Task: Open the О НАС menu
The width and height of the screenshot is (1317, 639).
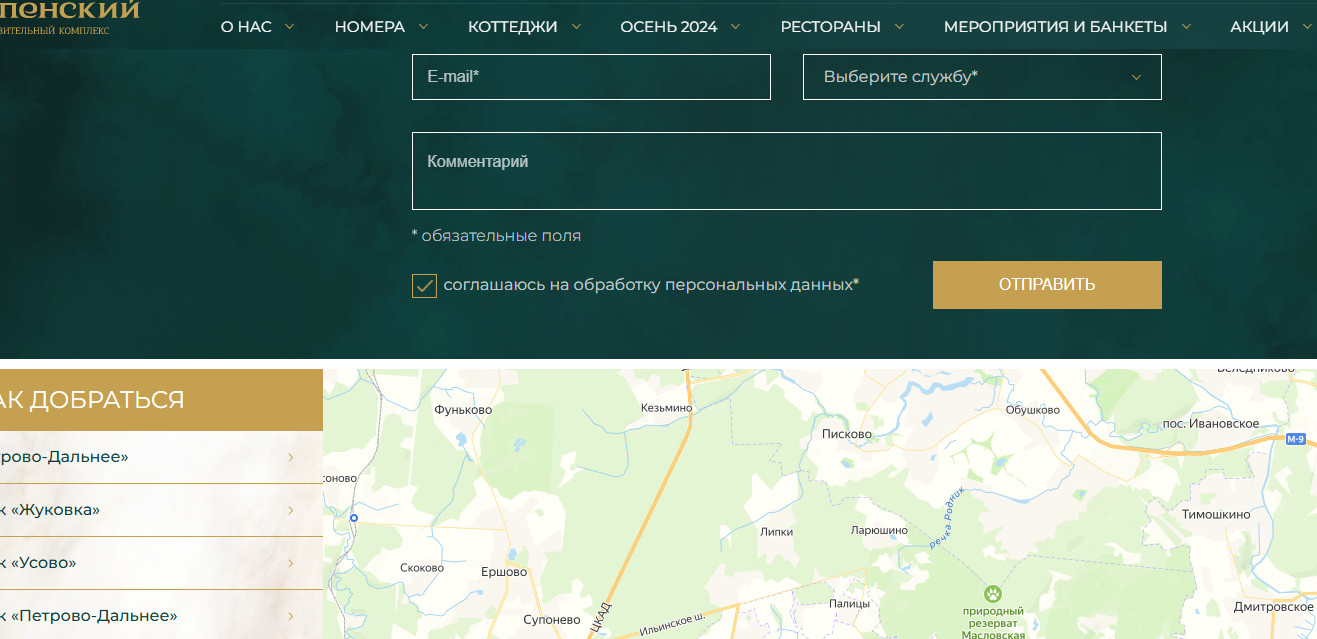Action: [x=246, y=27]
